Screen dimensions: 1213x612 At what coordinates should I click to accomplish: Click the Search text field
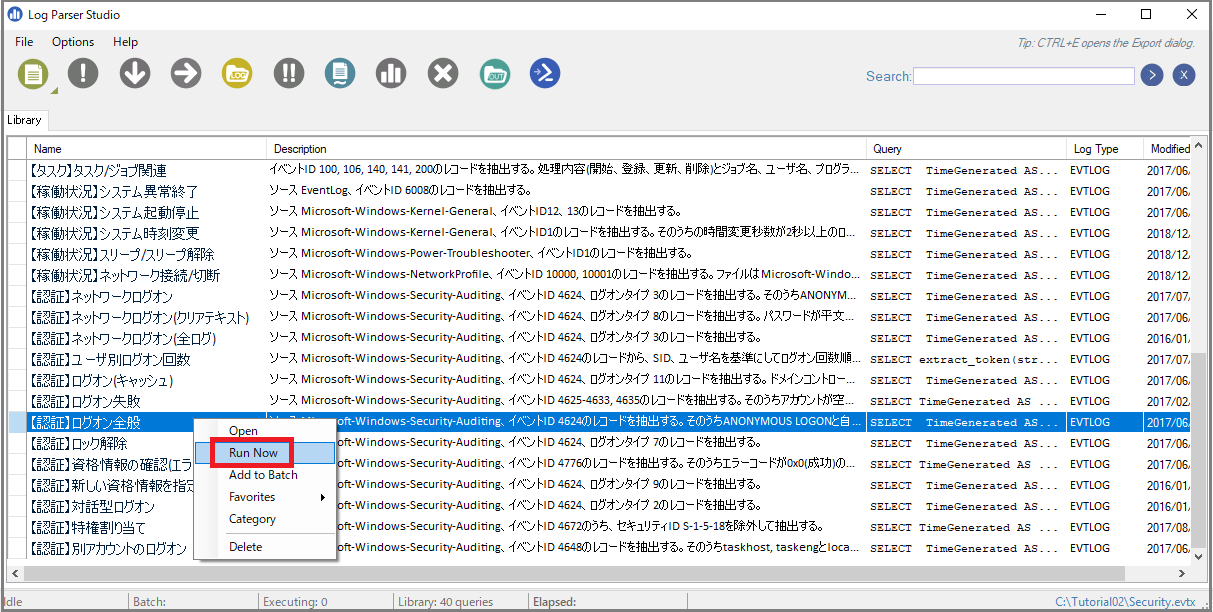coord(1024,76)
